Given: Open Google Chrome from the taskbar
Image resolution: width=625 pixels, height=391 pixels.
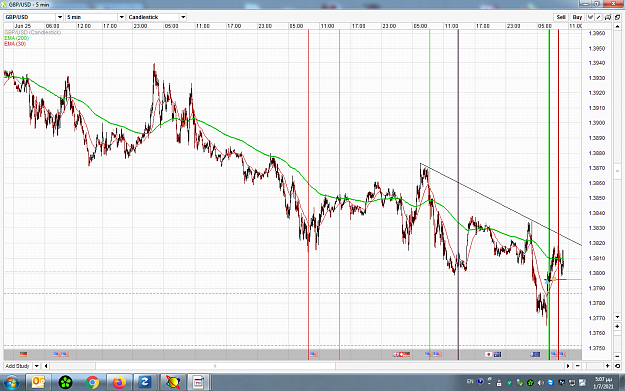Looking at the screenshot, I should 92,383.
